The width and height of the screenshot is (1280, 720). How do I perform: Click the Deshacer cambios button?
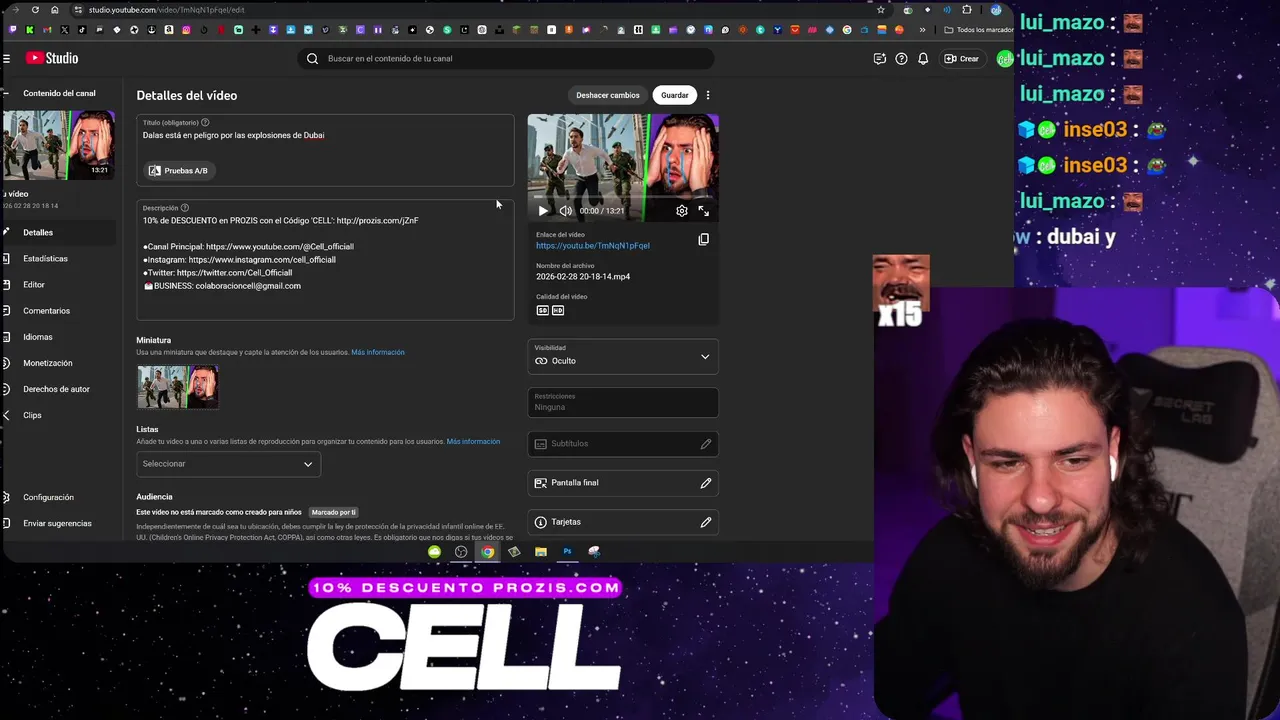click(x=607, y=95)
